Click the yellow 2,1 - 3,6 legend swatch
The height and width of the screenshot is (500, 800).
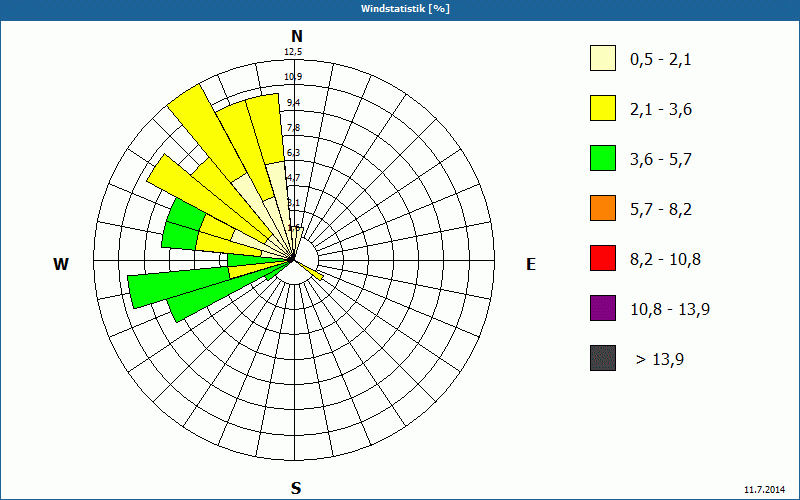(x=603, y=108)
